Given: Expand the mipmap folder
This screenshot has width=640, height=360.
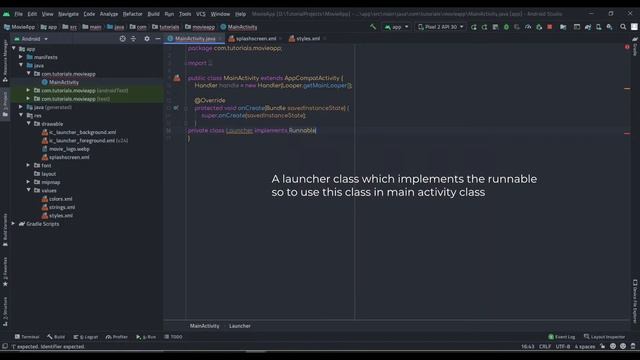Looking at the screenshot, I should [x=28, y=182].
